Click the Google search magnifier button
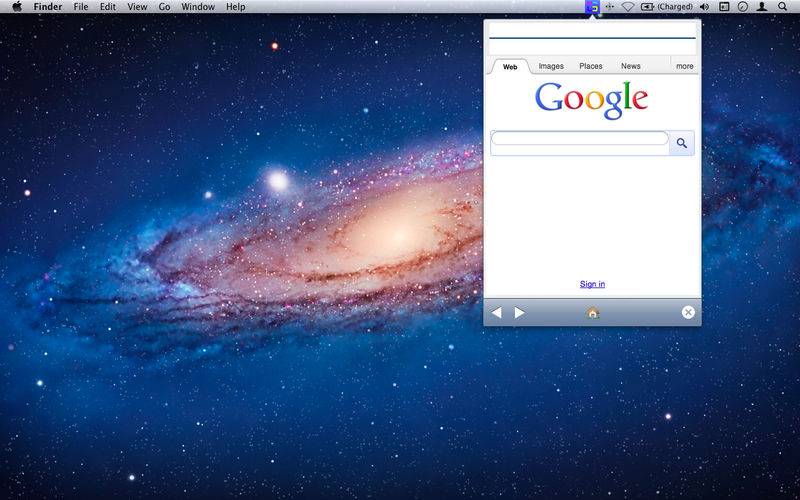 point(682,143)
